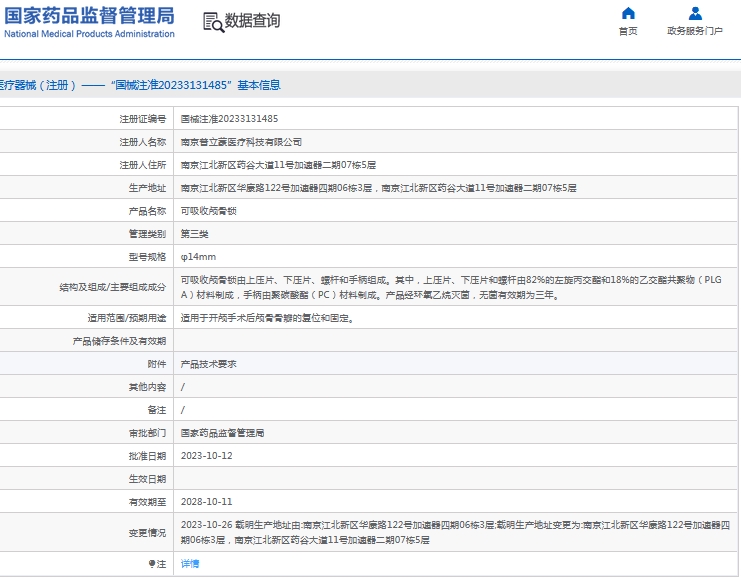
Task: Click the lightbulb icon beside 注
Action: click(152, 564)
